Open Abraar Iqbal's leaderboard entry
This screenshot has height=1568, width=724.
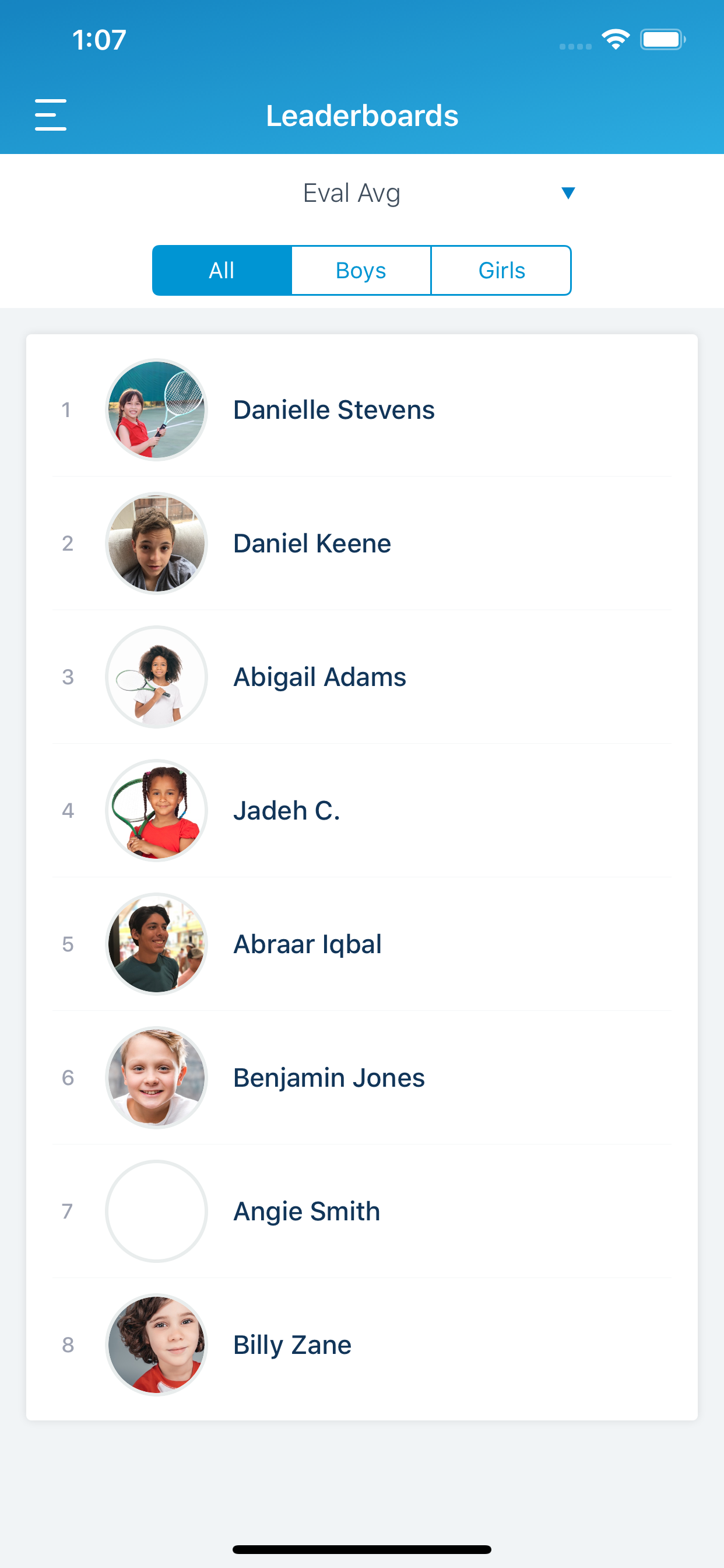coord(362,944)
